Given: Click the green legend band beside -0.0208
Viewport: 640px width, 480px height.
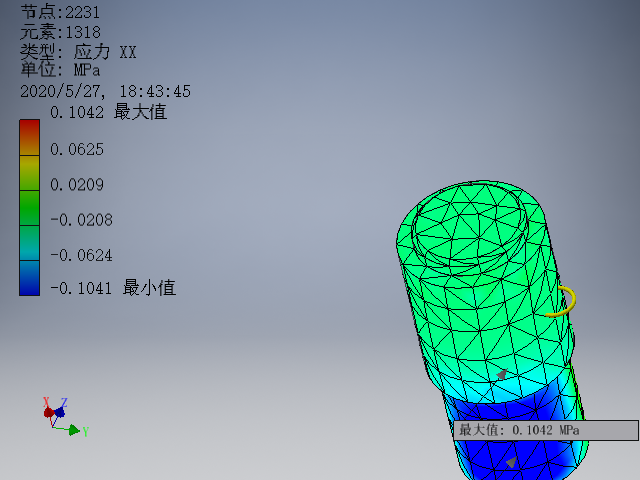Looking at the screenshot, I should 29,208.
